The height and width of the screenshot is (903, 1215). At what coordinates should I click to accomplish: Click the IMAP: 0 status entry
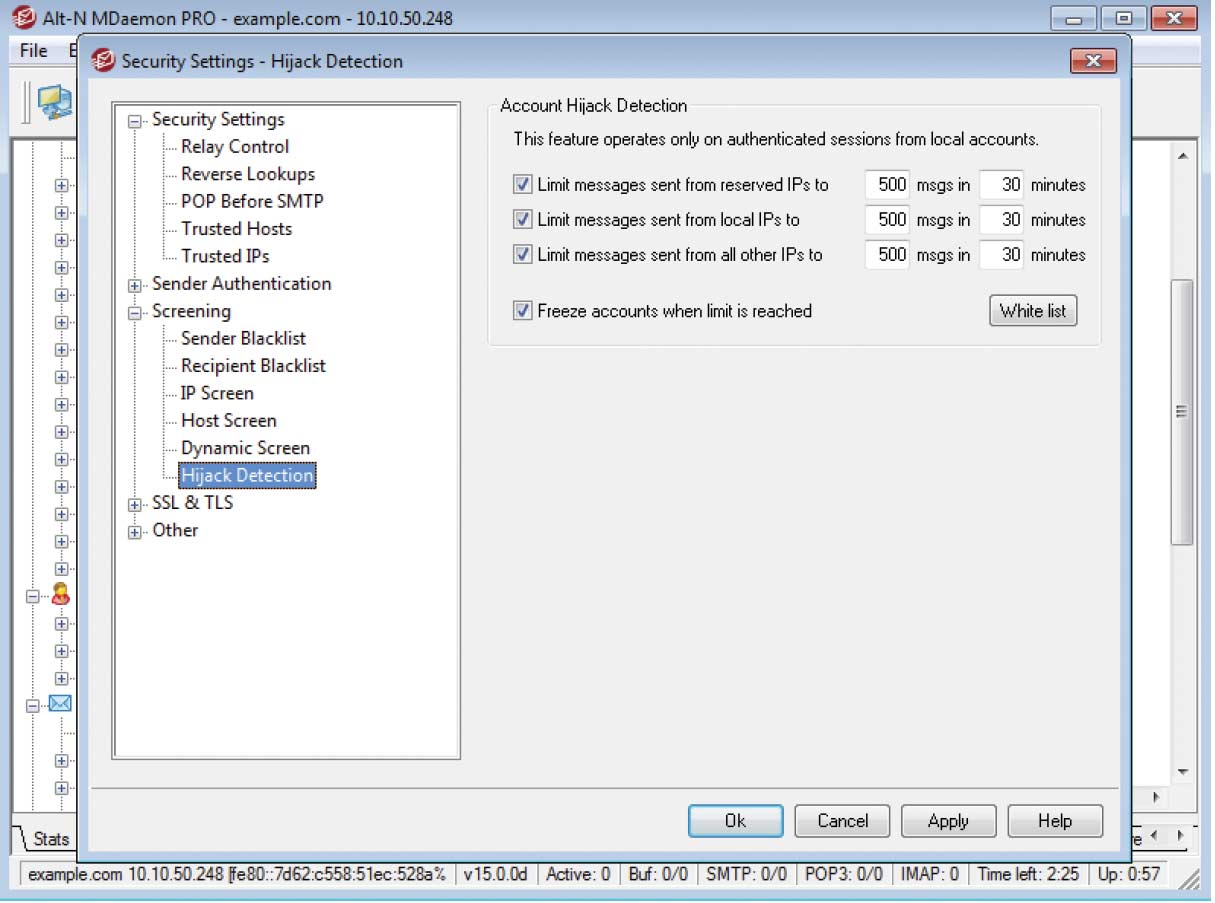tap(929, 874)
